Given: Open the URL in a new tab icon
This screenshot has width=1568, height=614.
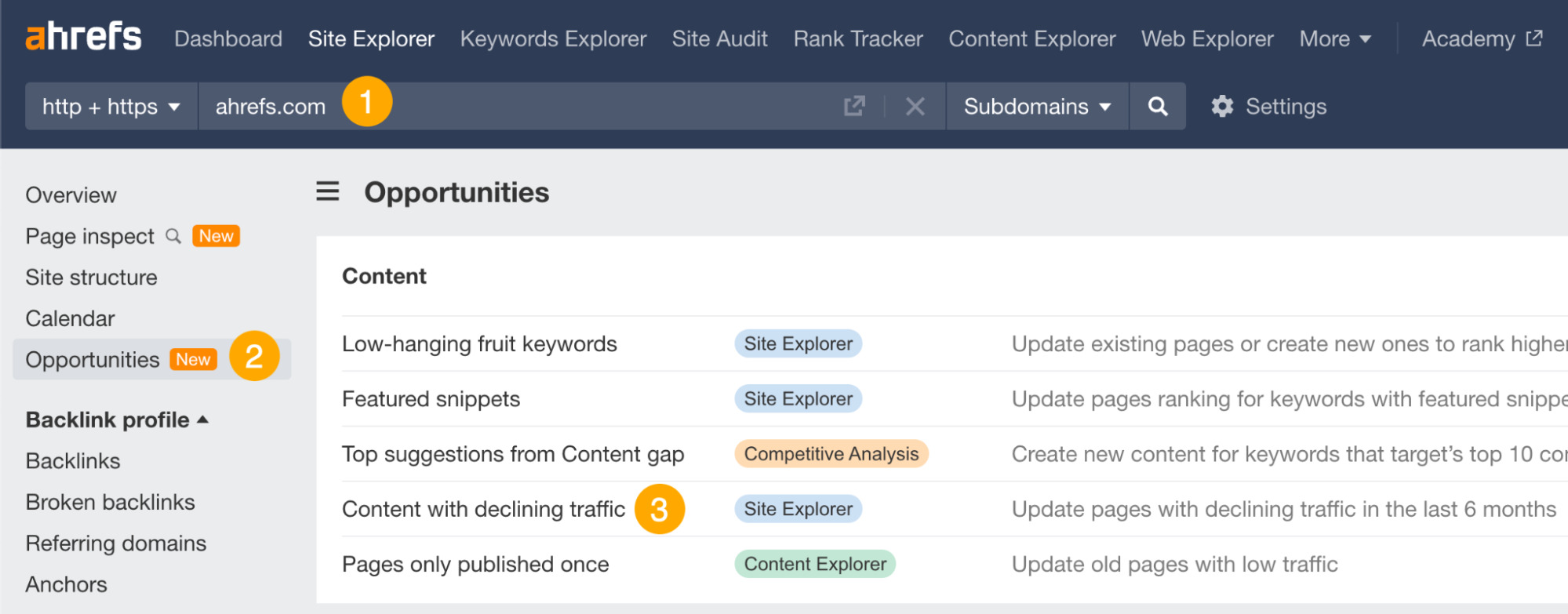Looking at the screenshot, I should tap(854, 106).
